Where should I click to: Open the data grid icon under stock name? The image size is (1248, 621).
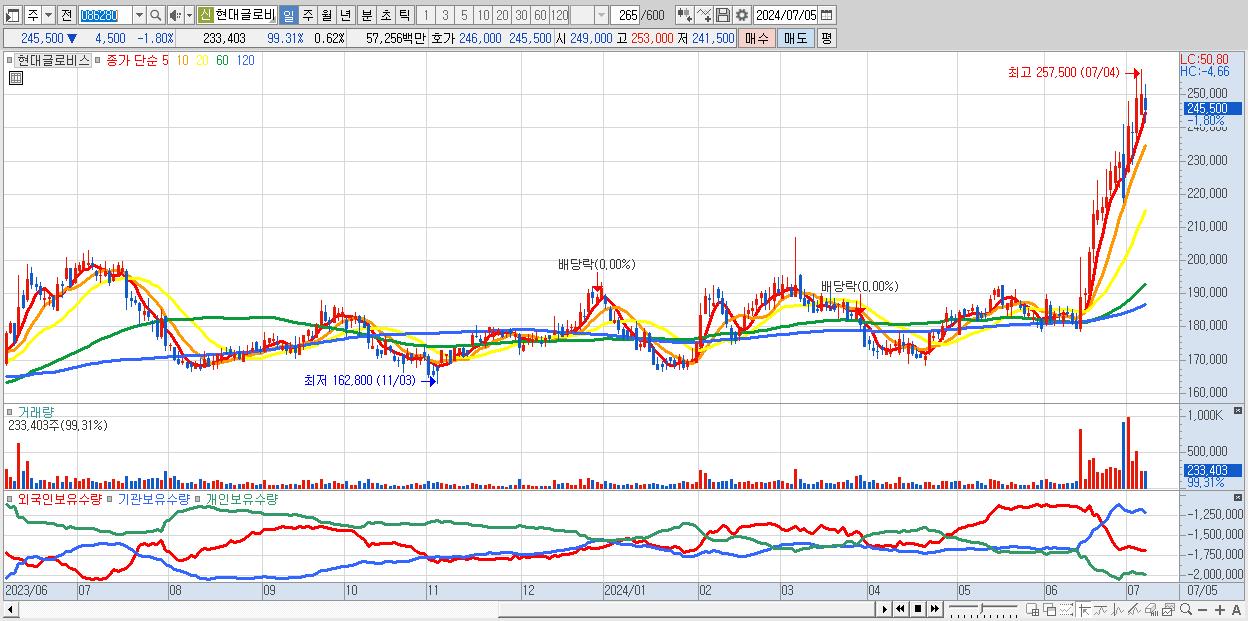[16, 78]
